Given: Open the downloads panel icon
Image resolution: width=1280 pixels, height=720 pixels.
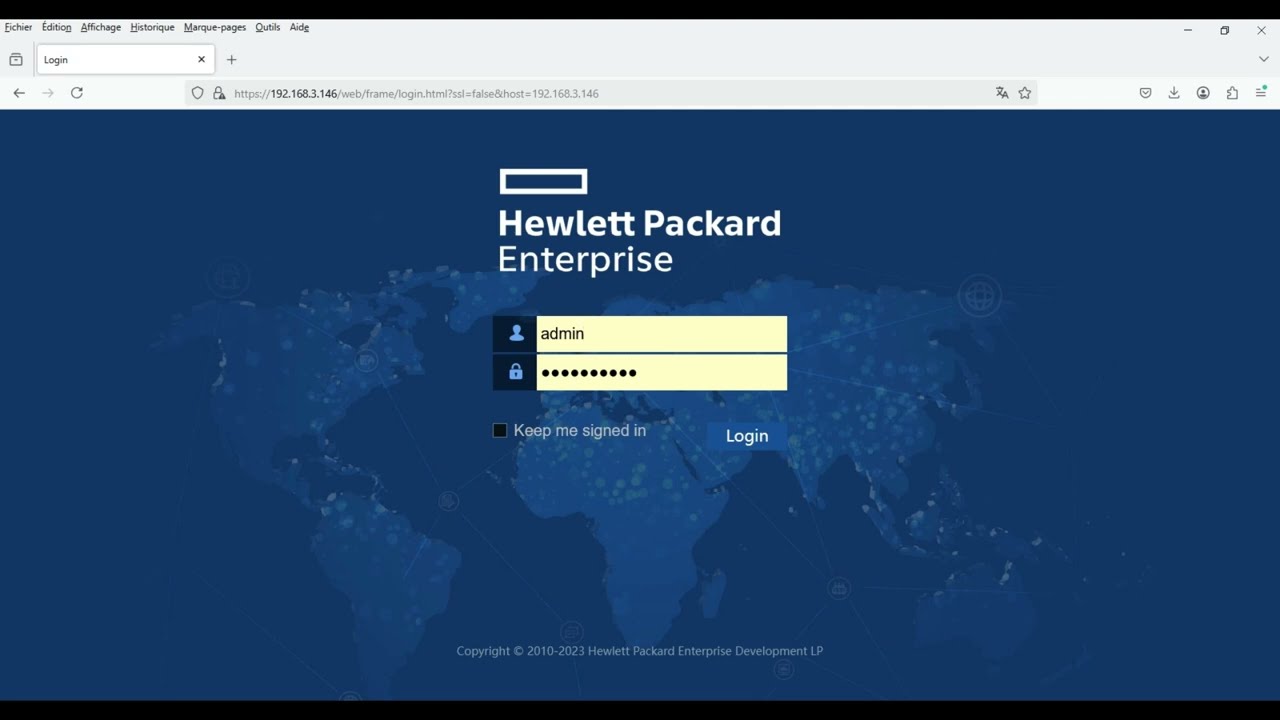Looking at the screenshot, I should (1174, 93).
